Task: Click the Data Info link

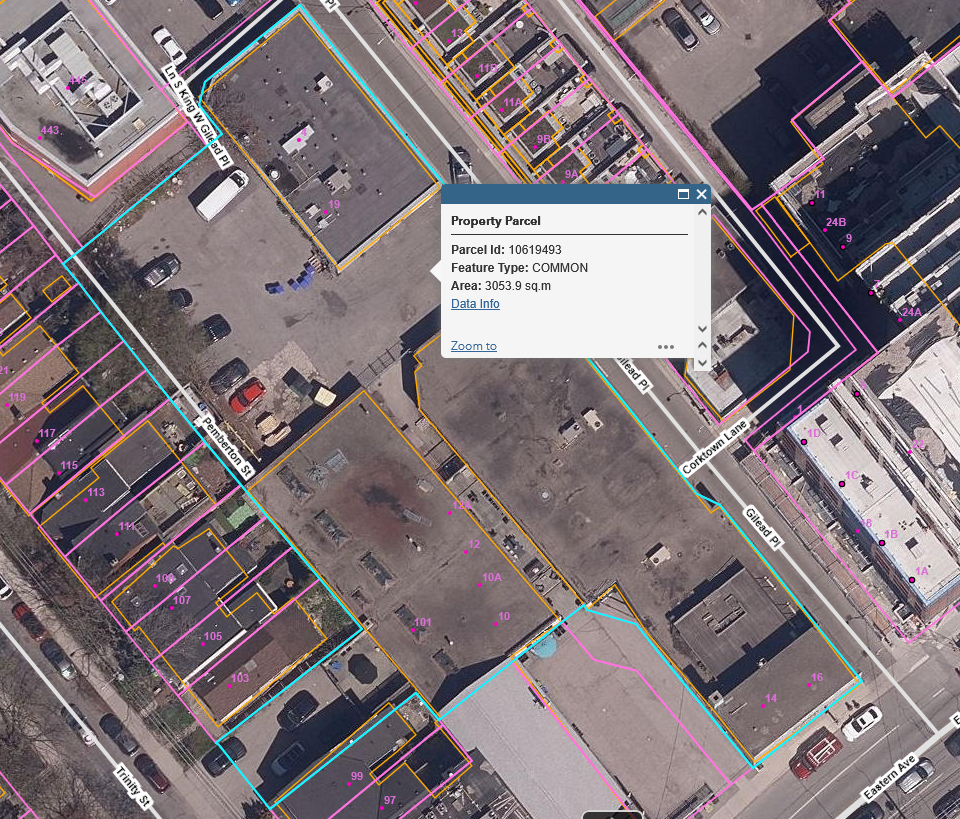Action: [475, 304]
